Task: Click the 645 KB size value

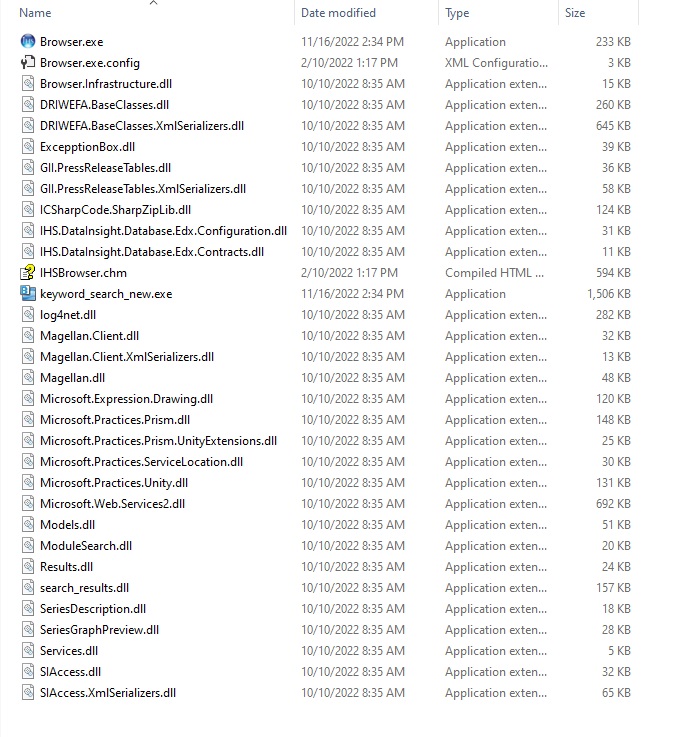Action: pos(613,126)
